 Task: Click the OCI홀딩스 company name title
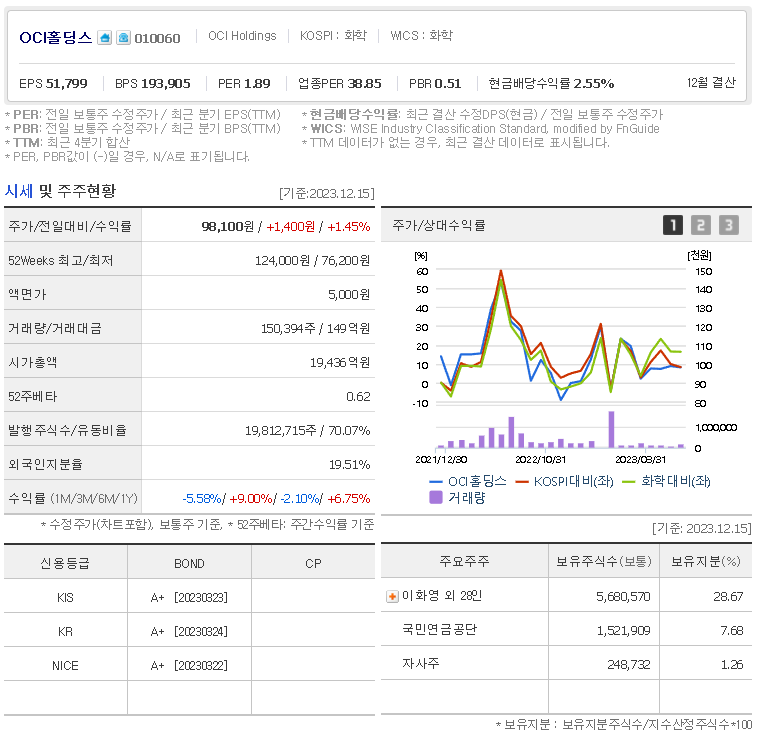pos(55,37)
